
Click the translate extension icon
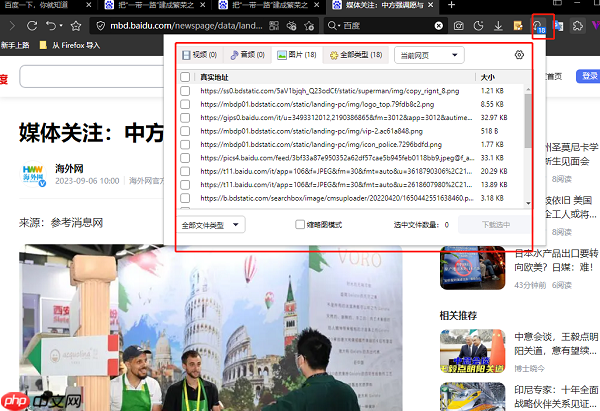pyautogui.click(x=559, y=26)
